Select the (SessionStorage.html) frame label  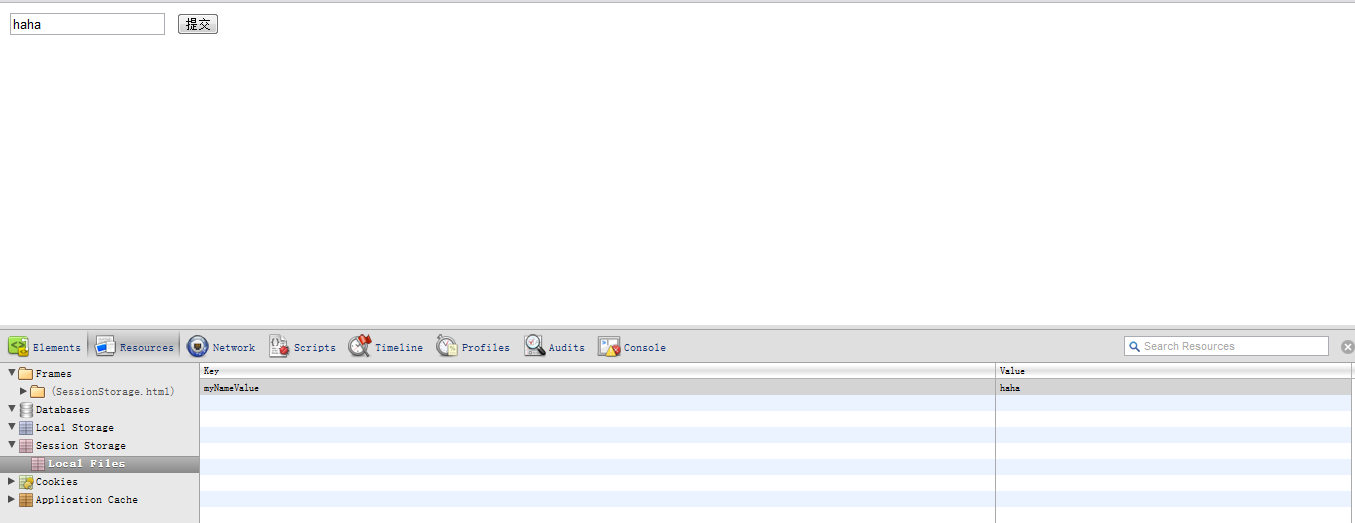coord(113,392)
